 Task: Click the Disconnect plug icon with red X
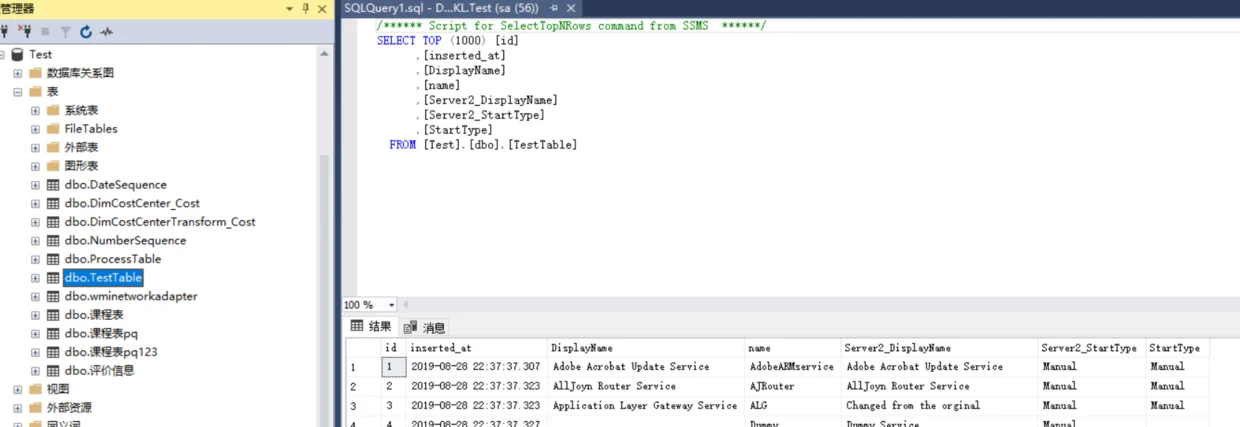[x=25, y=32]
